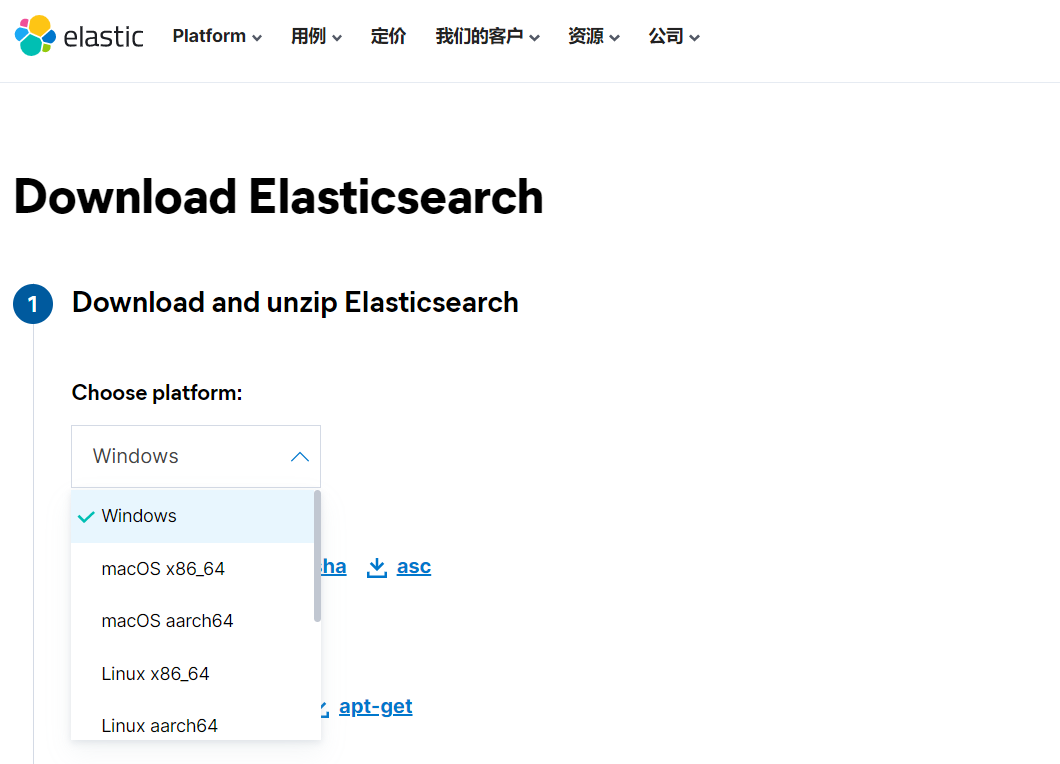Screen dimensions: 1060x764
Task: Click the download icon beside asc
Action: 376,566
